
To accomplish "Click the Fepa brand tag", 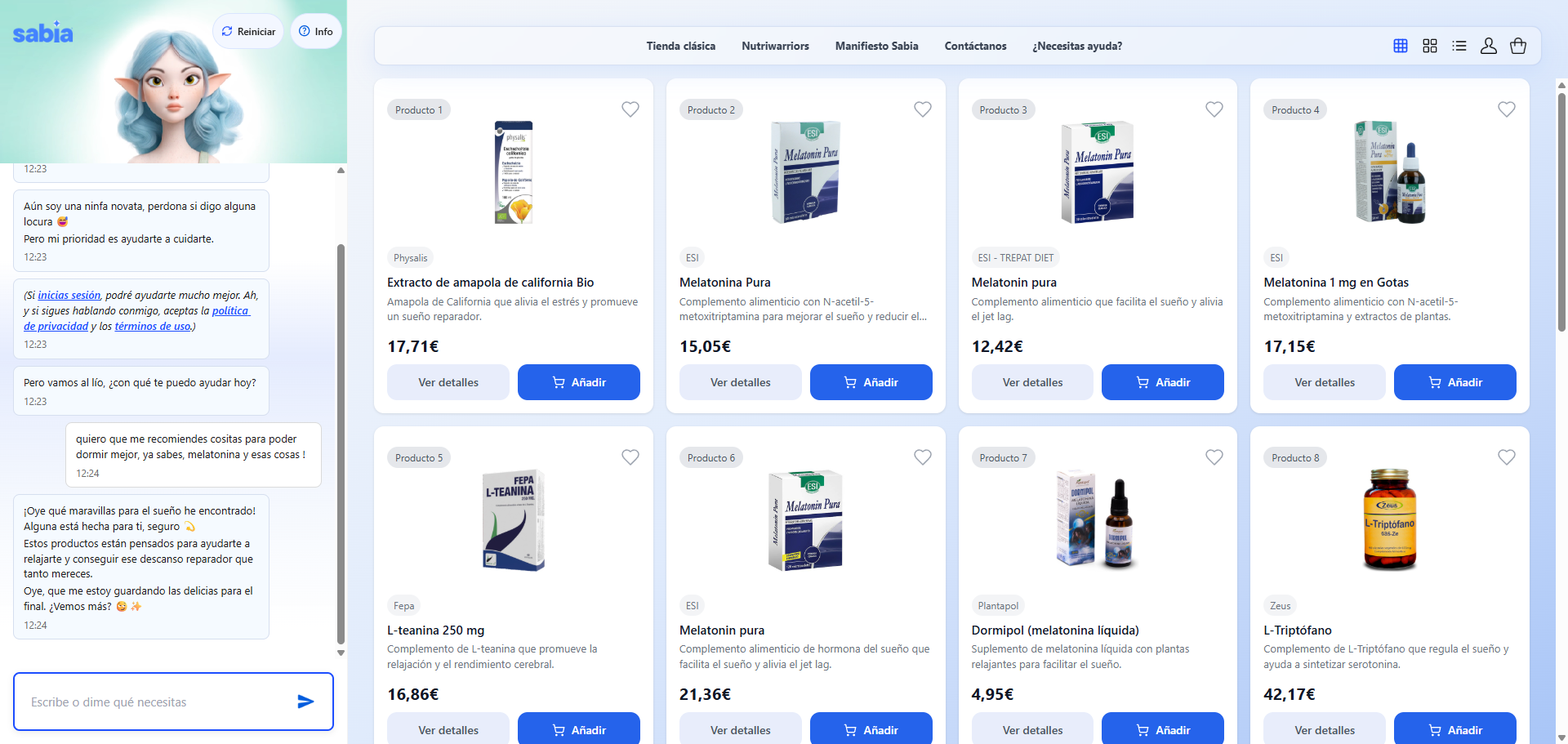I will coord(403,606).
